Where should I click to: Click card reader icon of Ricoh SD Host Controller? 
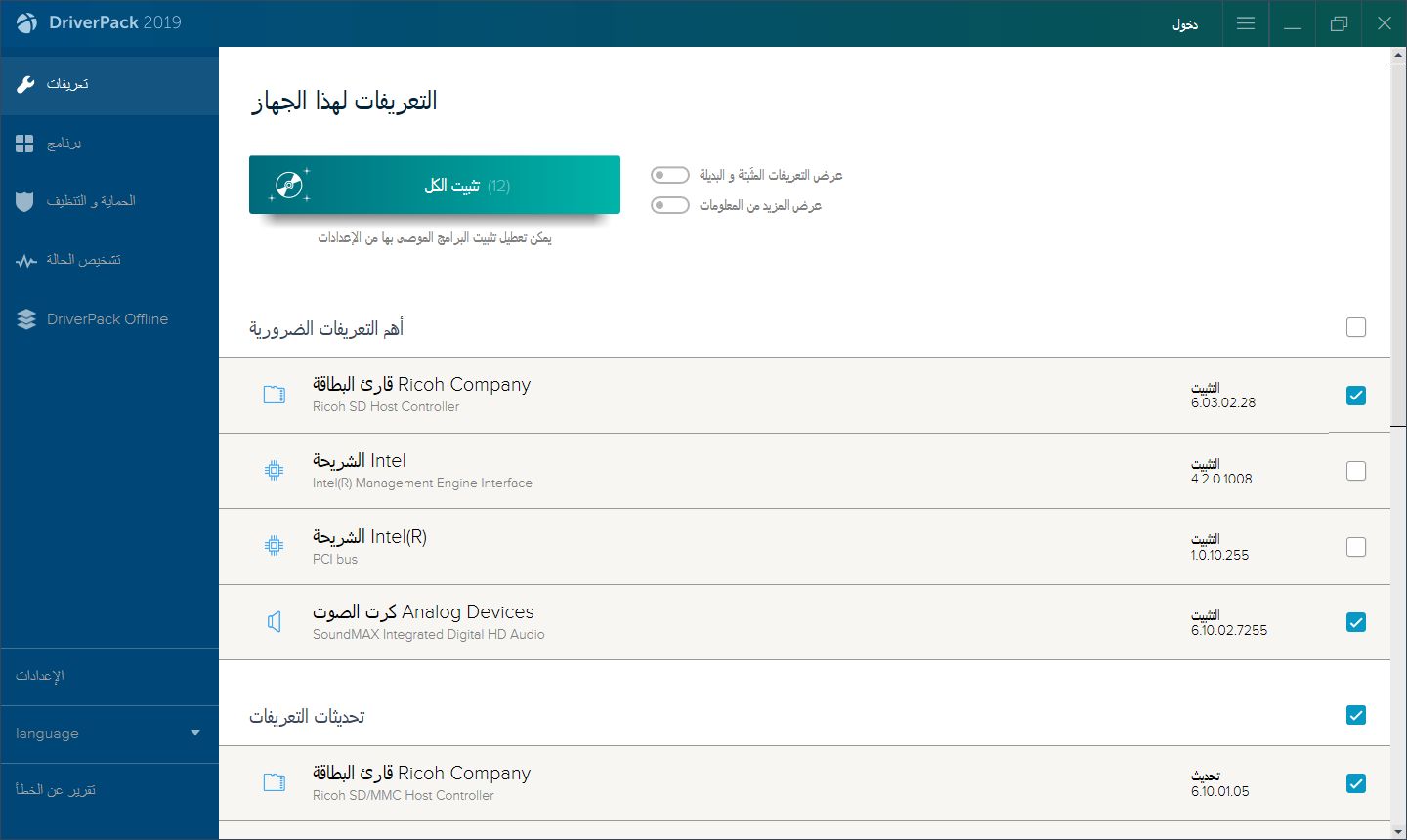pos(275,395)
